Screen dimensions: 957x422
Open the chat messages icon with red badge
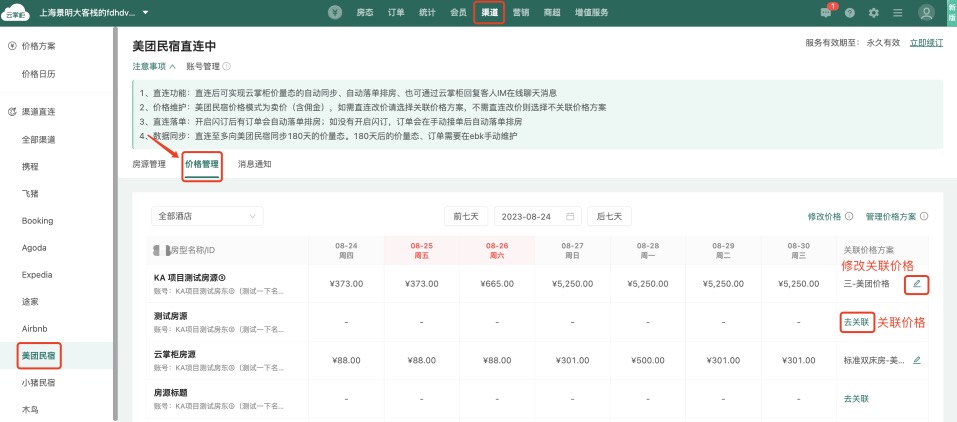pyautogui.click(x=826, y=13)
